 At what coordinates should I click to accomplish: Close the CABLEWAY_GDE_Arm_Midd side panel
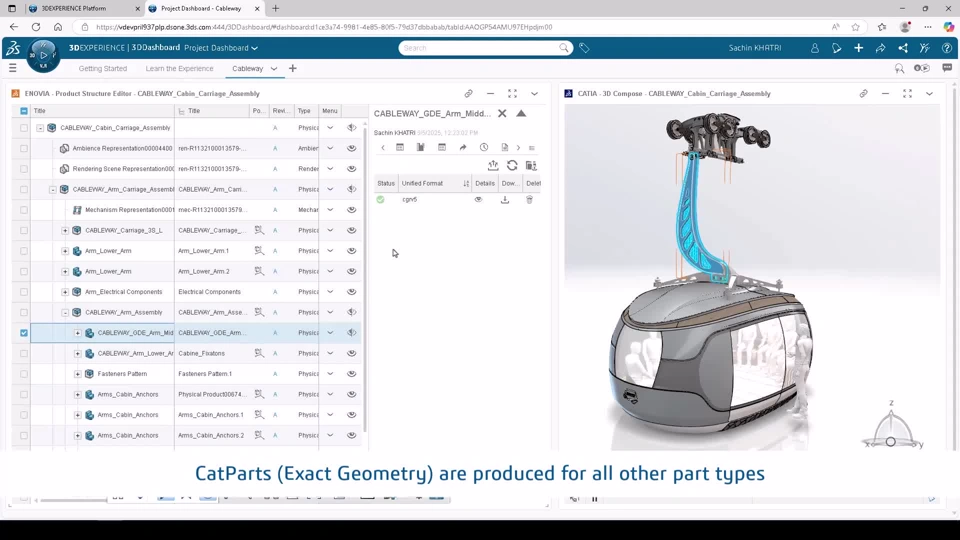click(502, 113)
